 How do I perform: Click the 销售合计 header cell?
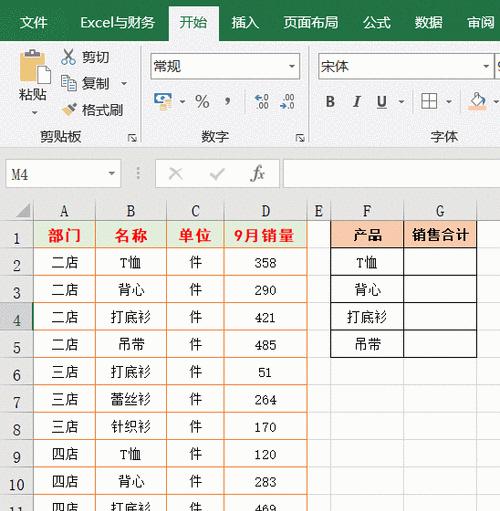click(x=440, y=234)
